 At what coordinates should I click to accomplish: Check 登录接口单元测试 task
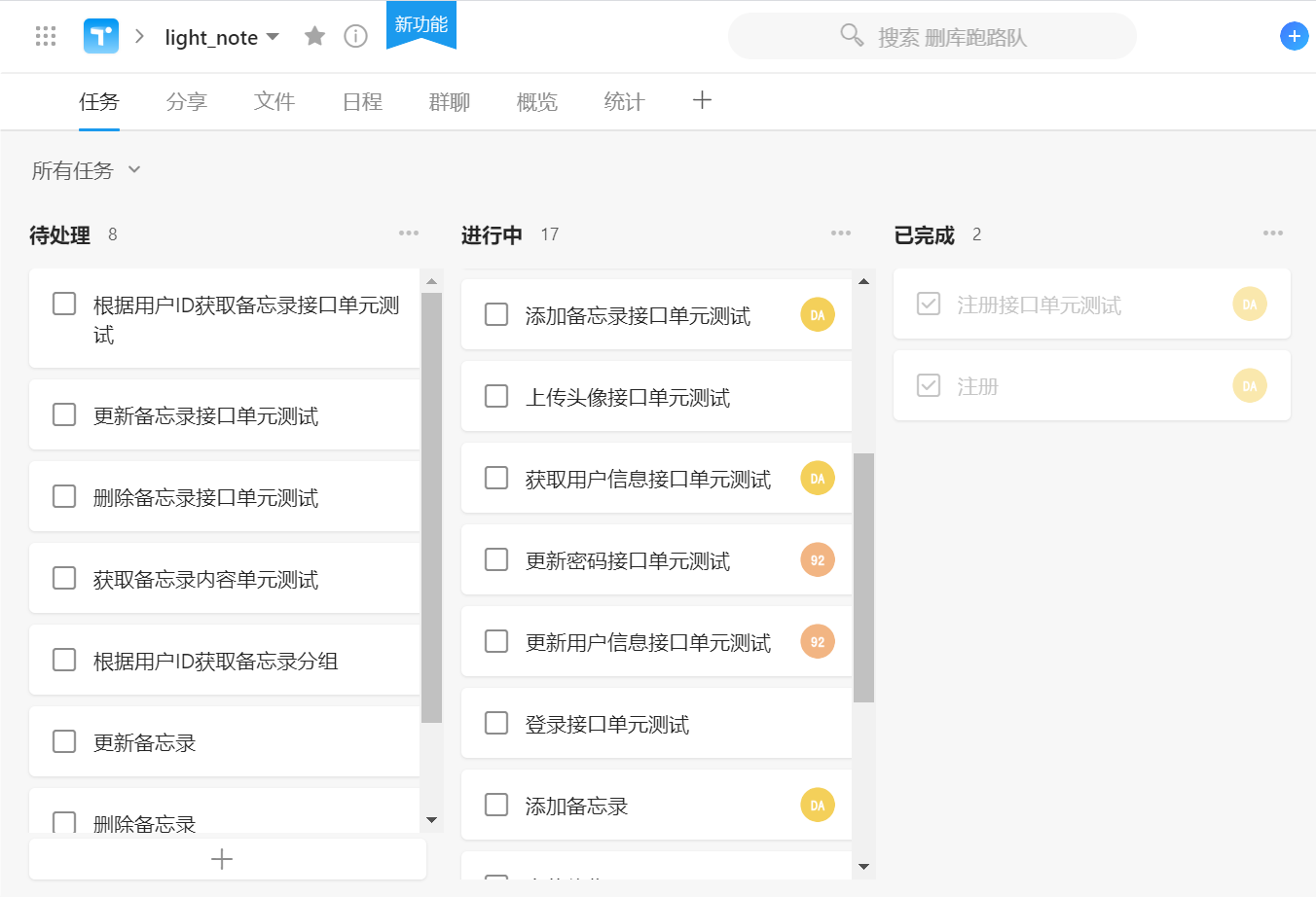point(496,723)
